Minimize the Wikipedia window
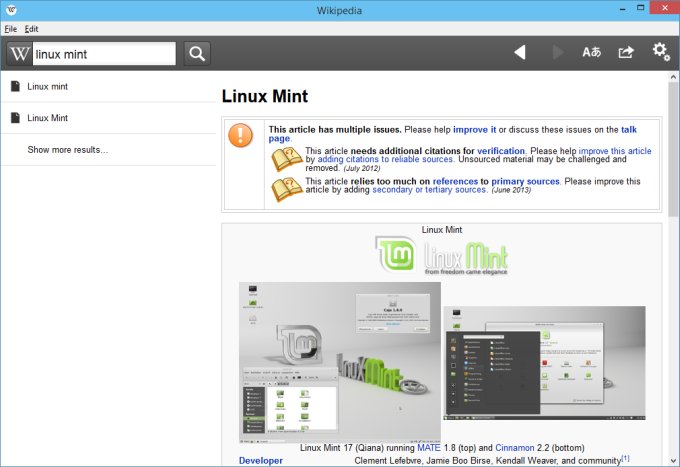The width and height of the screenshot is (680, 467). point(622,8)
